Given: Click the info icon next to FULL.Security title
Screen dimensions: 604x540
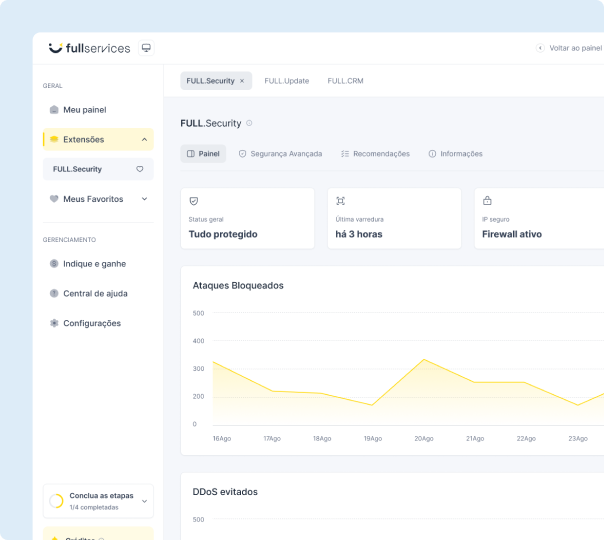Looking at the screenshot, I should coord(249,123).
